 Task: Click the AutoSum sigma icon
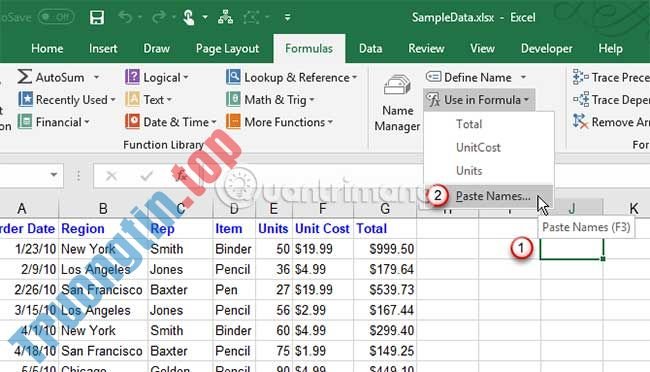tap(24, 77)
